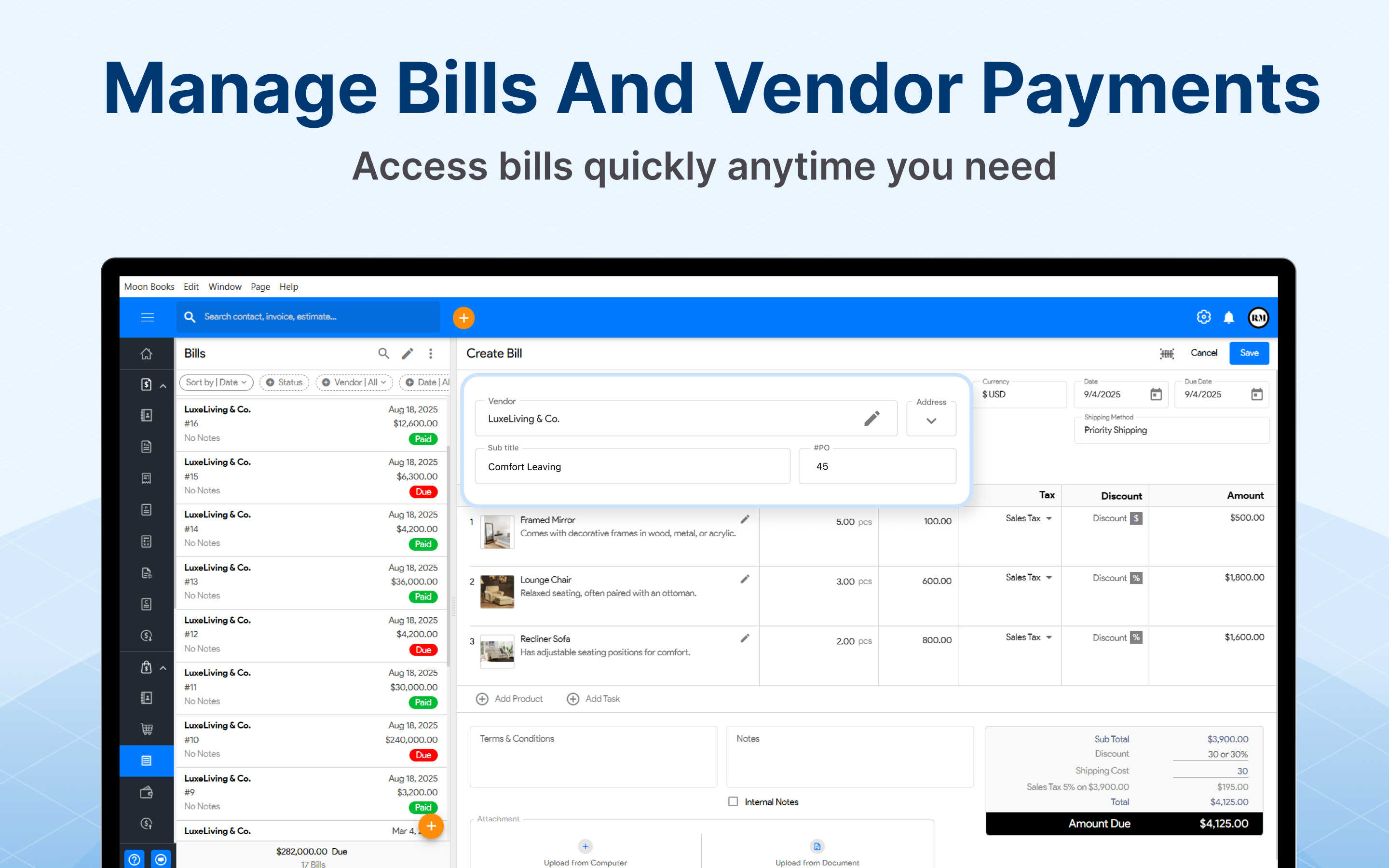Open the Window menu
This screenshot has height=868, width=1389.
[224, 286]
